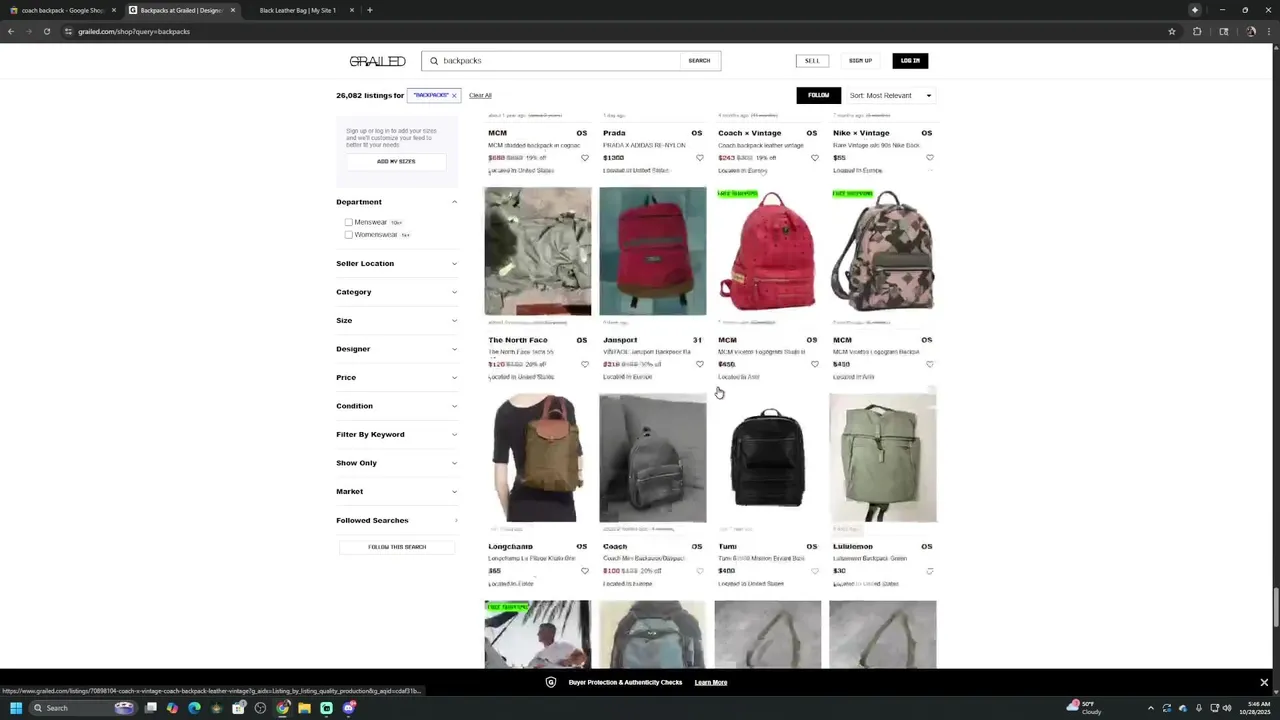Click ADD MY SIZES button
Viewport: 1280px width, 720px height.
pos(396,161)
